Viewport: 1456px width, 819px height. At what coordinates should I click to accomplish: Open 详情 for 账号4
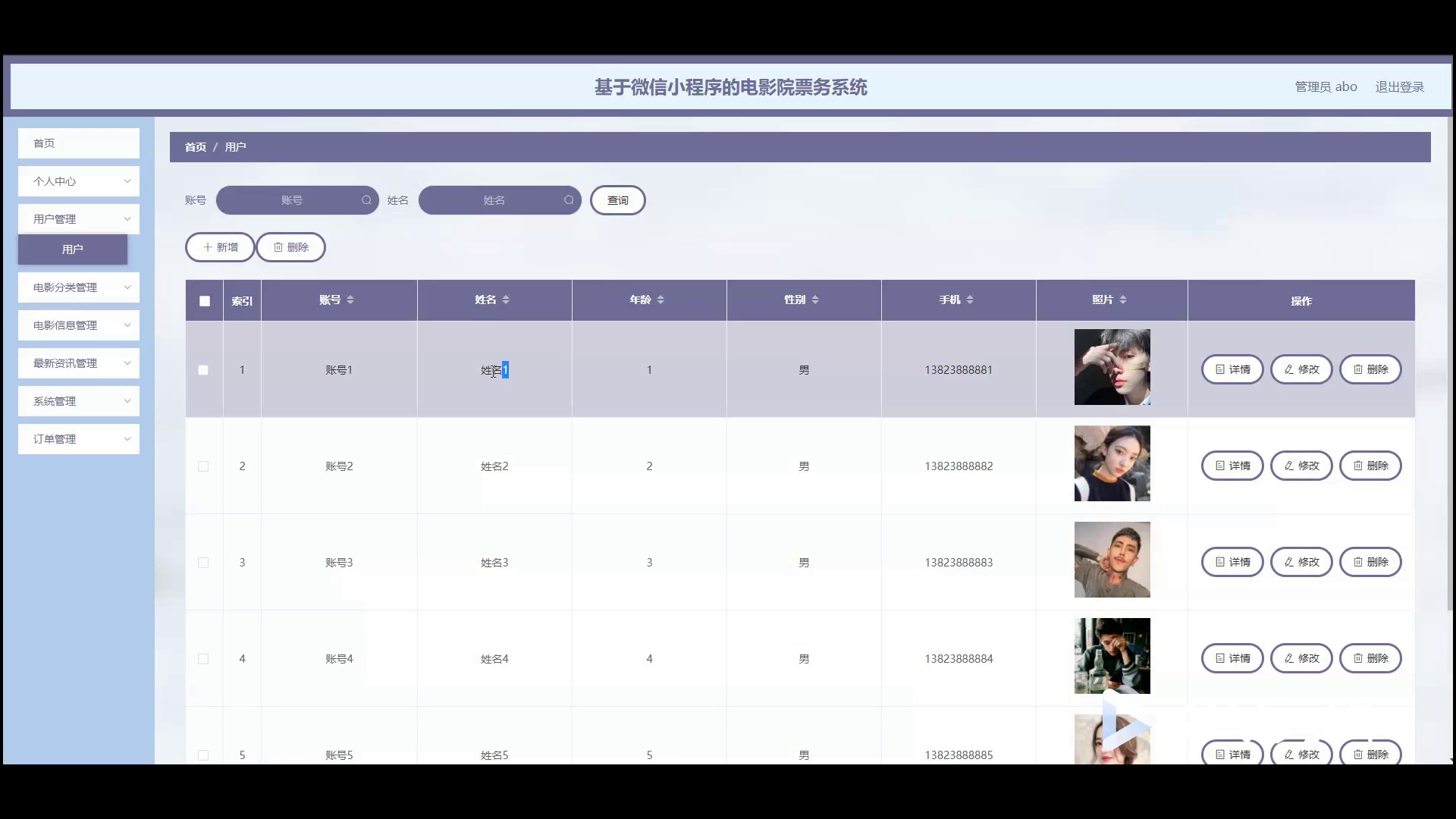(x=1232, y=658)
